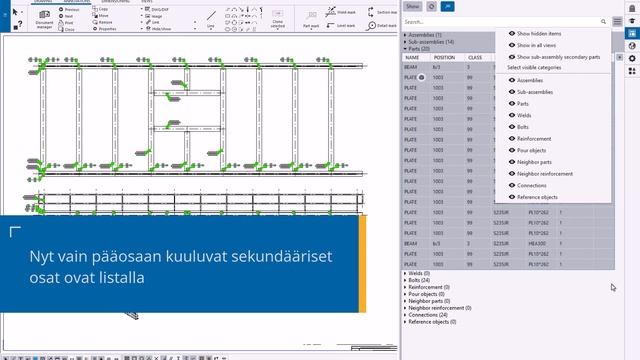
Task: Open drawing Properties from ribbon
Action: pos(104,29)
